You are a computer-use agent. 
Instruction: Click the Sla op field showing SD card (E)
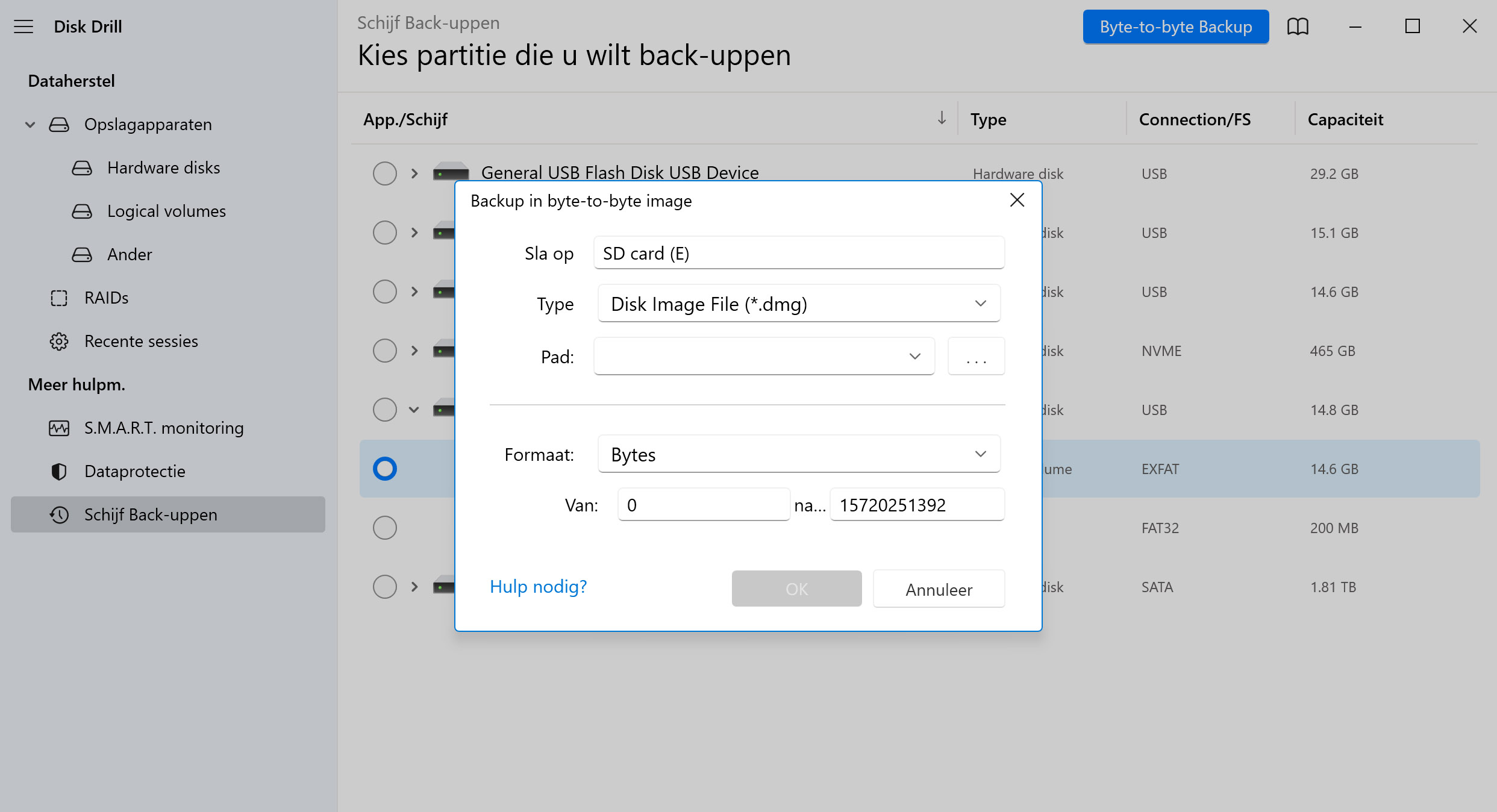[x=799, y=253]
